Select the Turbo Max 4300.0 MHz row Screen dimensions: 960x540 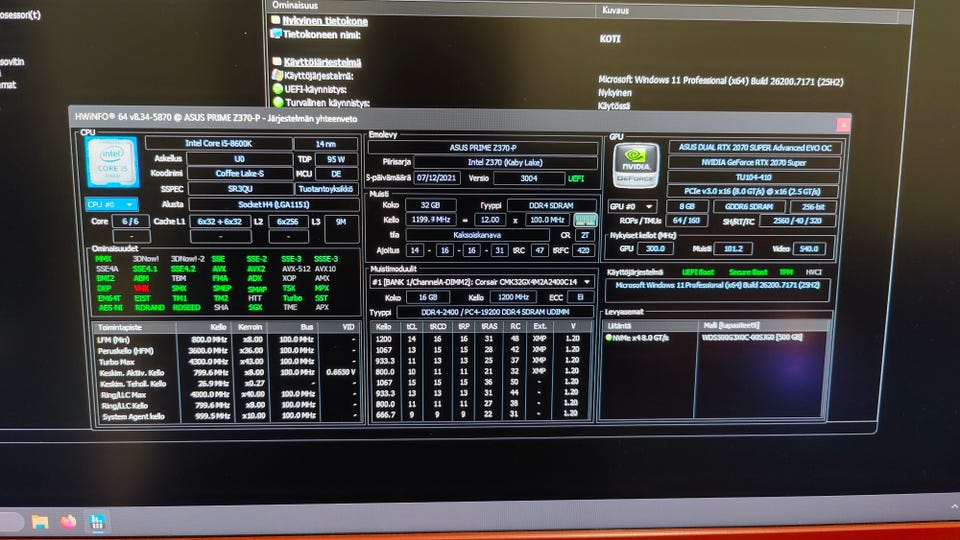pyautogui.click(x=227, y=362)
